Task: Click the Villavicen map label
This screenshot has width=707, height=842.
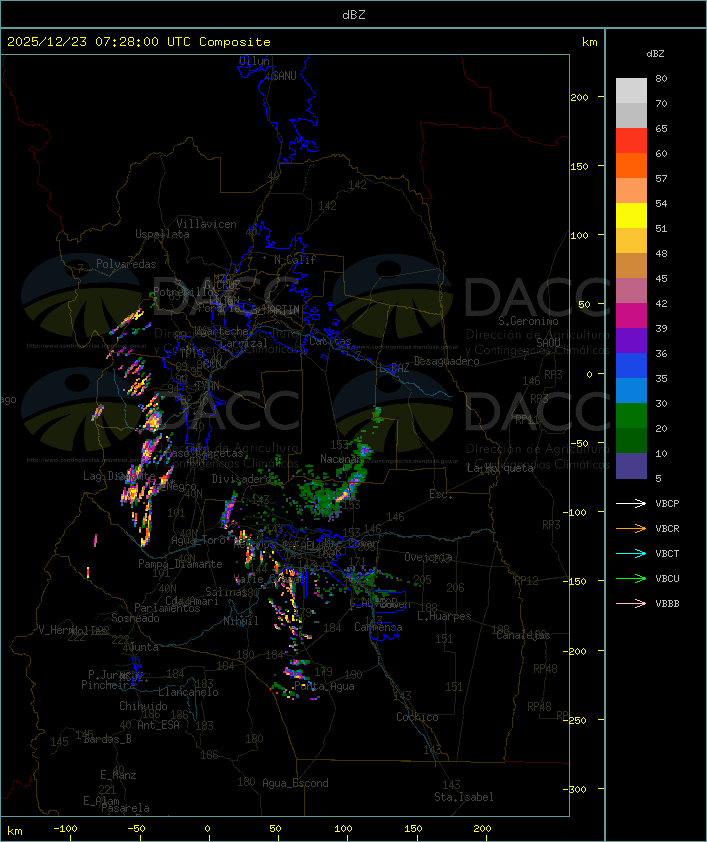Action: [207, 224]
